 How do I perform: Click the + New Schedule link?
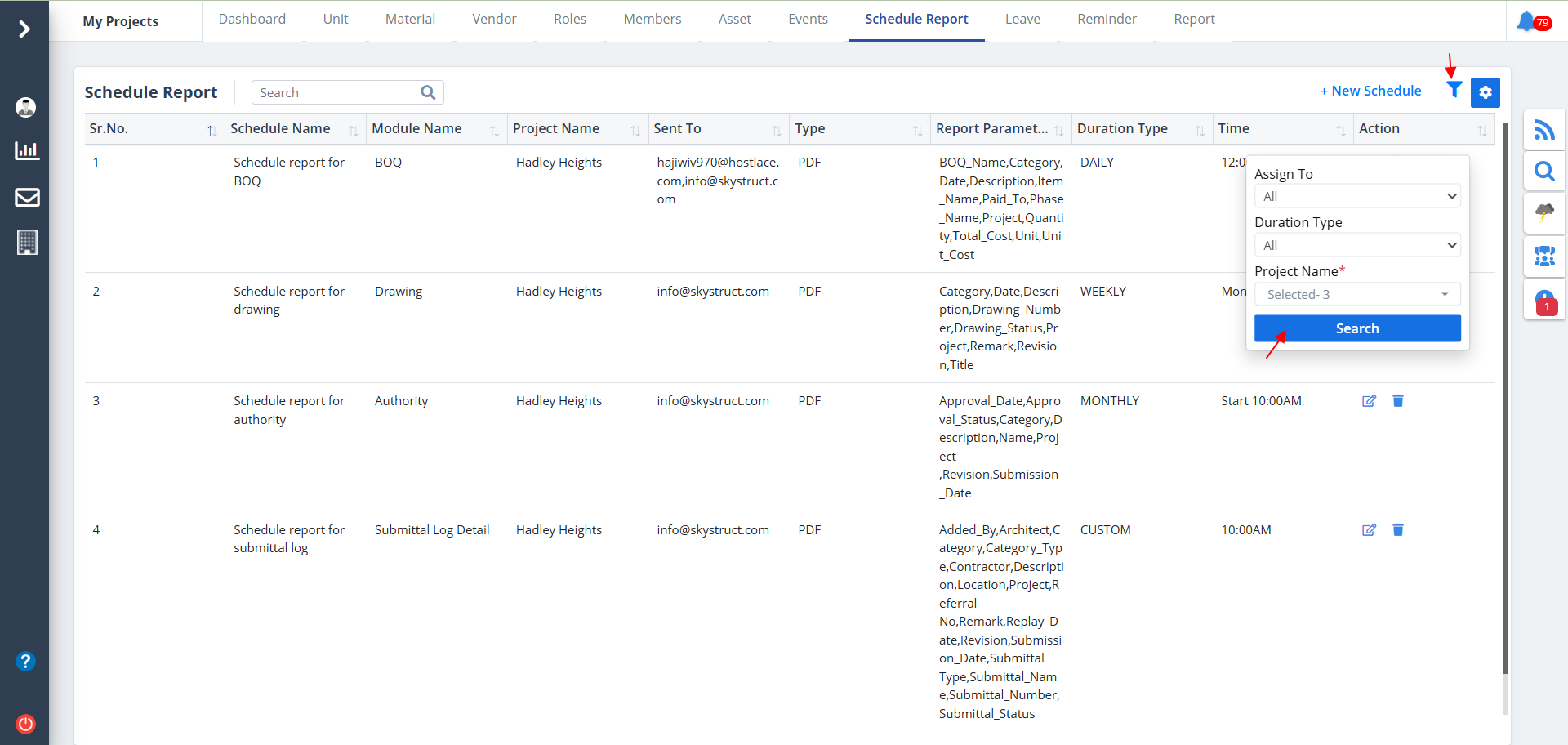pyautogui.click(x=1370, y=91)
